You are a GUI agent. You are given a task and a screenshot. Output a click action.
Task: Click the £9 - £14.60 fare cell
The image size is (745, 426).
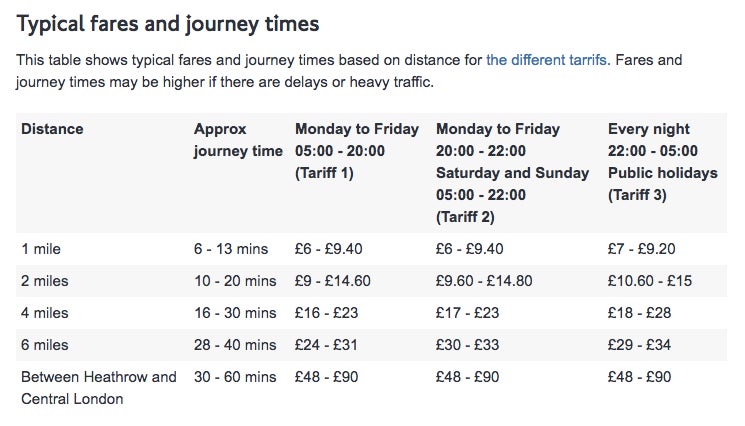pos(333,281)
